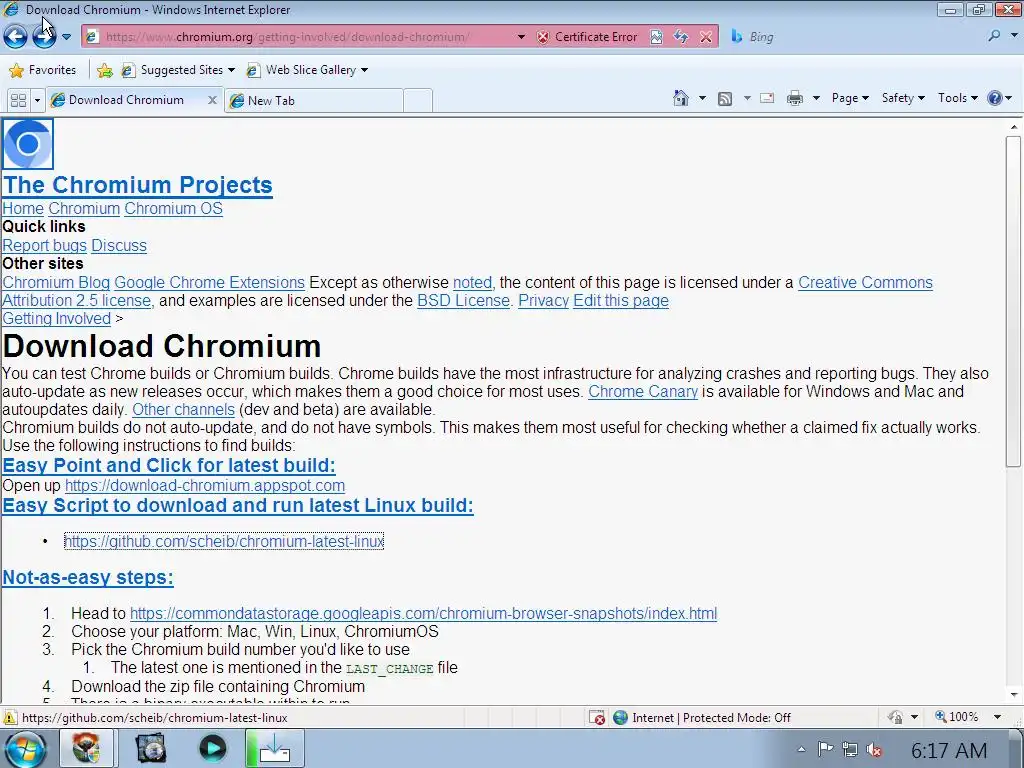Open the github chromium-latest-linux link
Screen dimensions: 1024x768
tap(224, 541)
